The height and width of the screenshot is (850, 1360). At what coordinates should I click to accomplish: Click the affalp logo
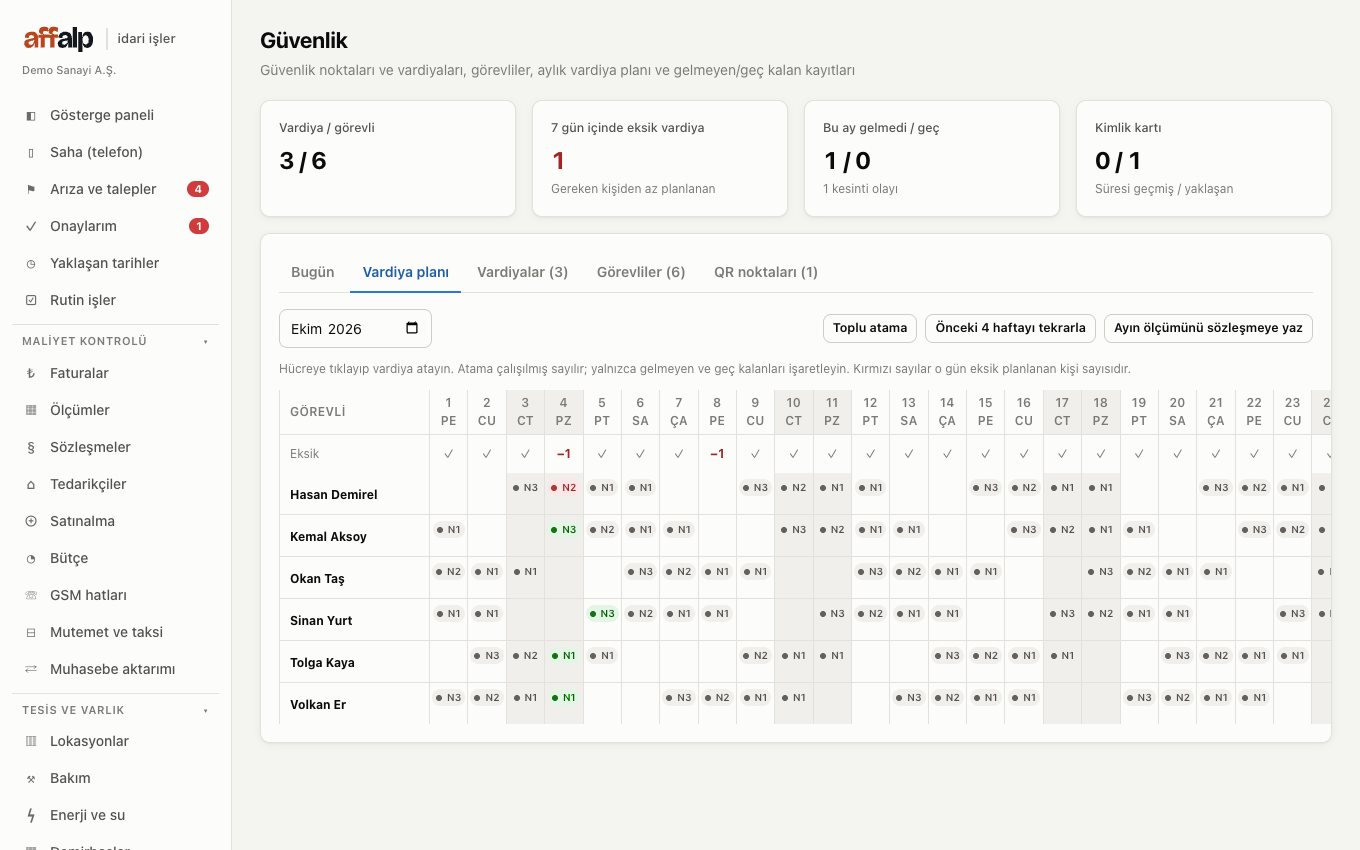pos(59,39)
